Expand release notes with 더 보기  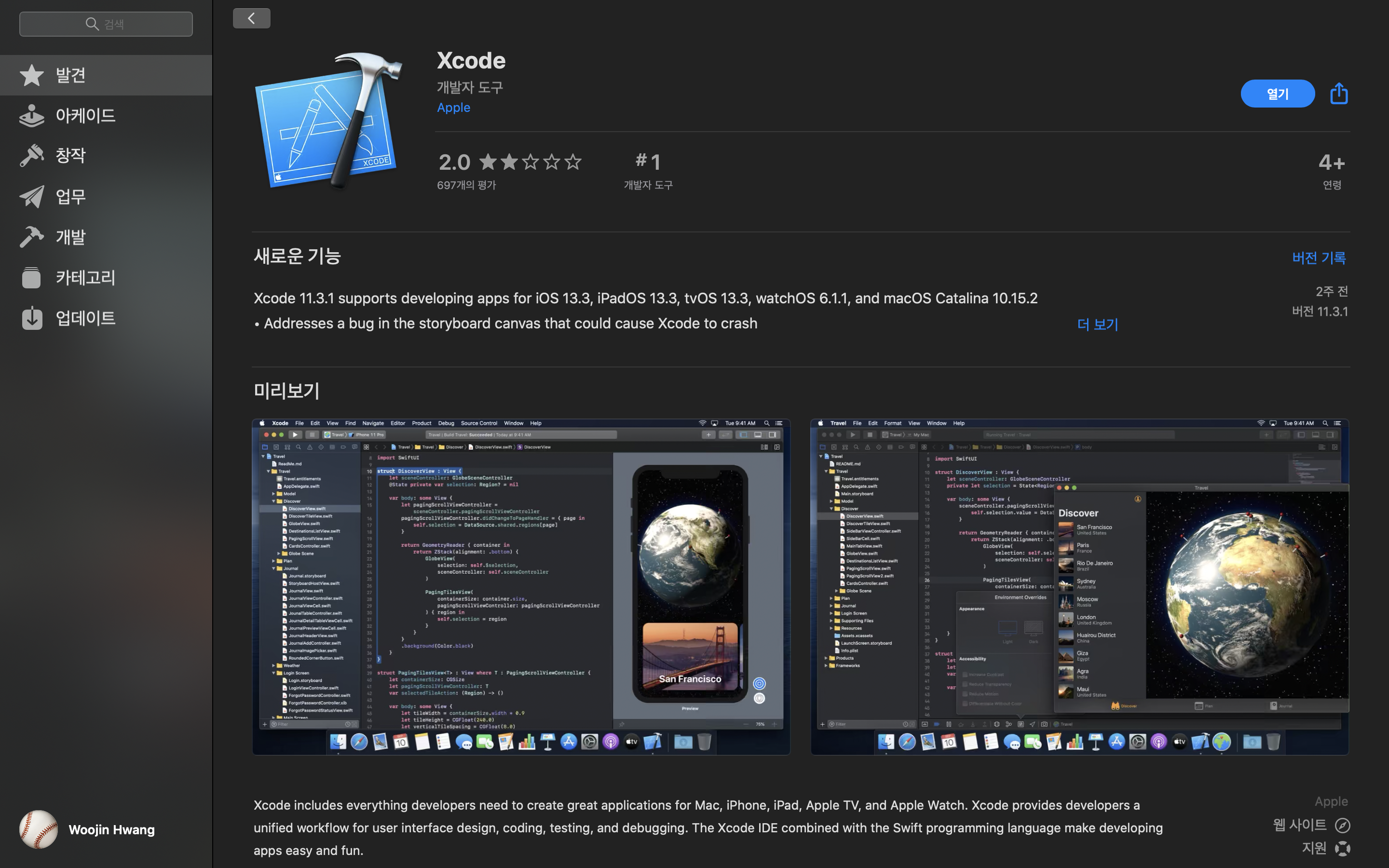pyautogui.click(x=1097, y=325)
